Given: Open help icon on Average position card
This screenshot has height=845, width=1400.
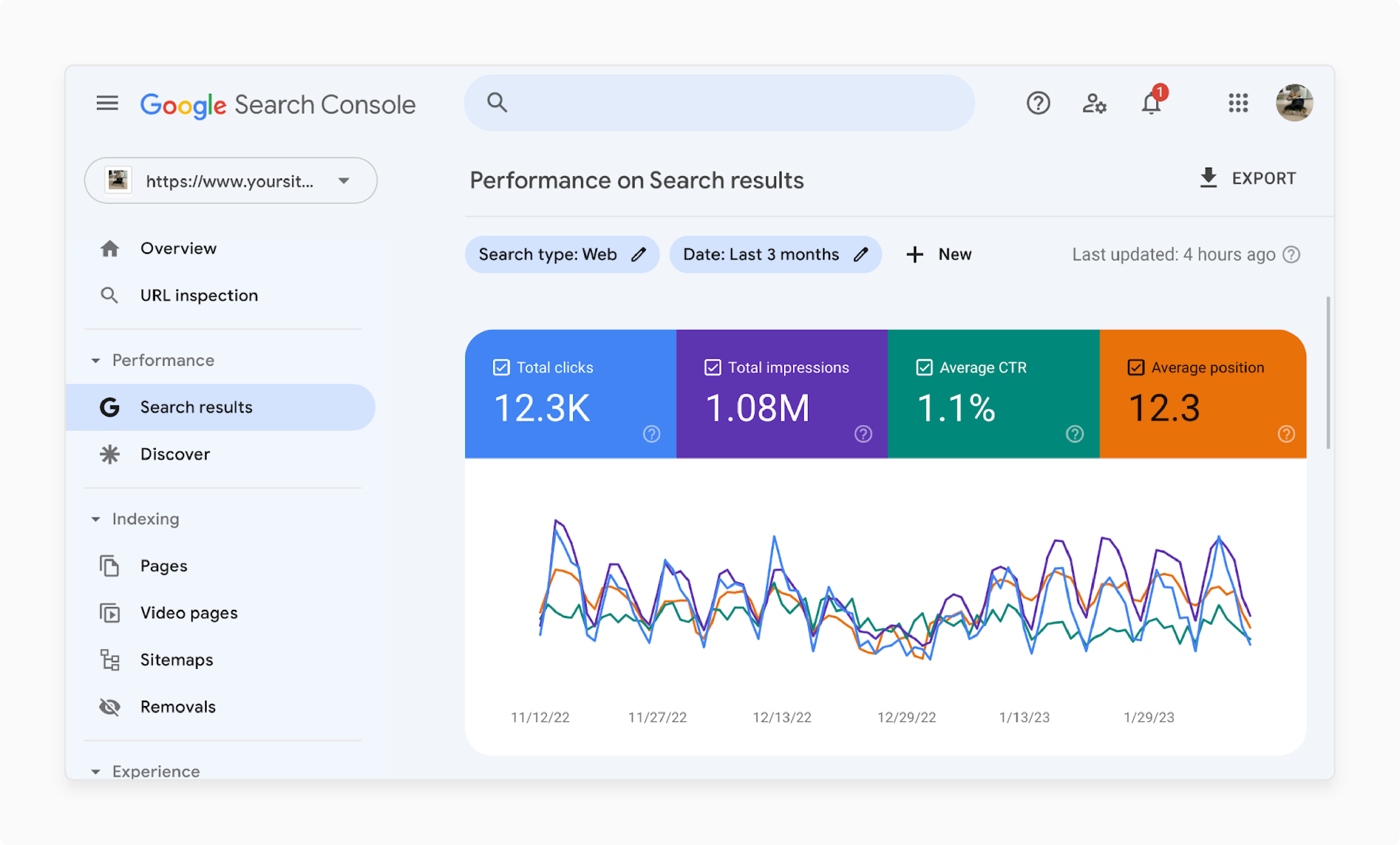Looking at the screenshot, I should pyautogui.click(x=1286, y=434).
